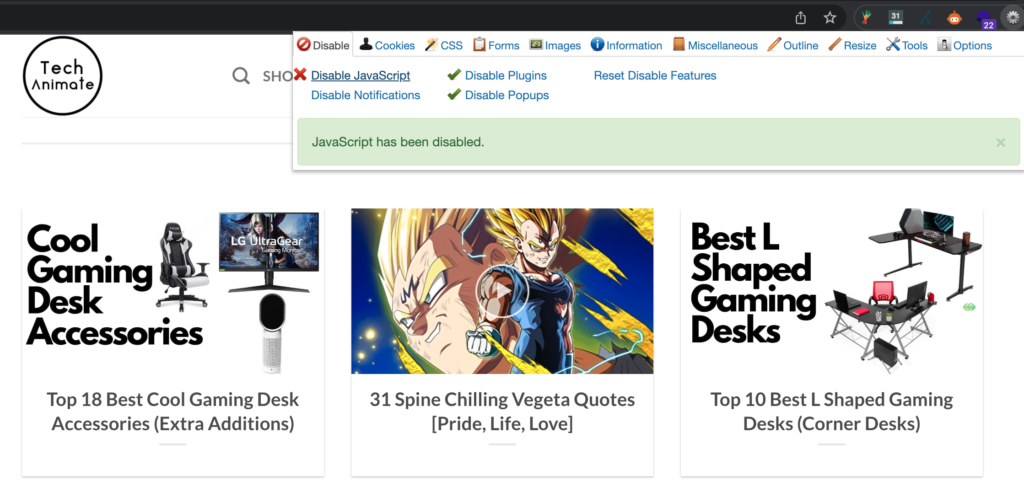
Task: Click the extension with 22 badge
Action: [984, 18]
